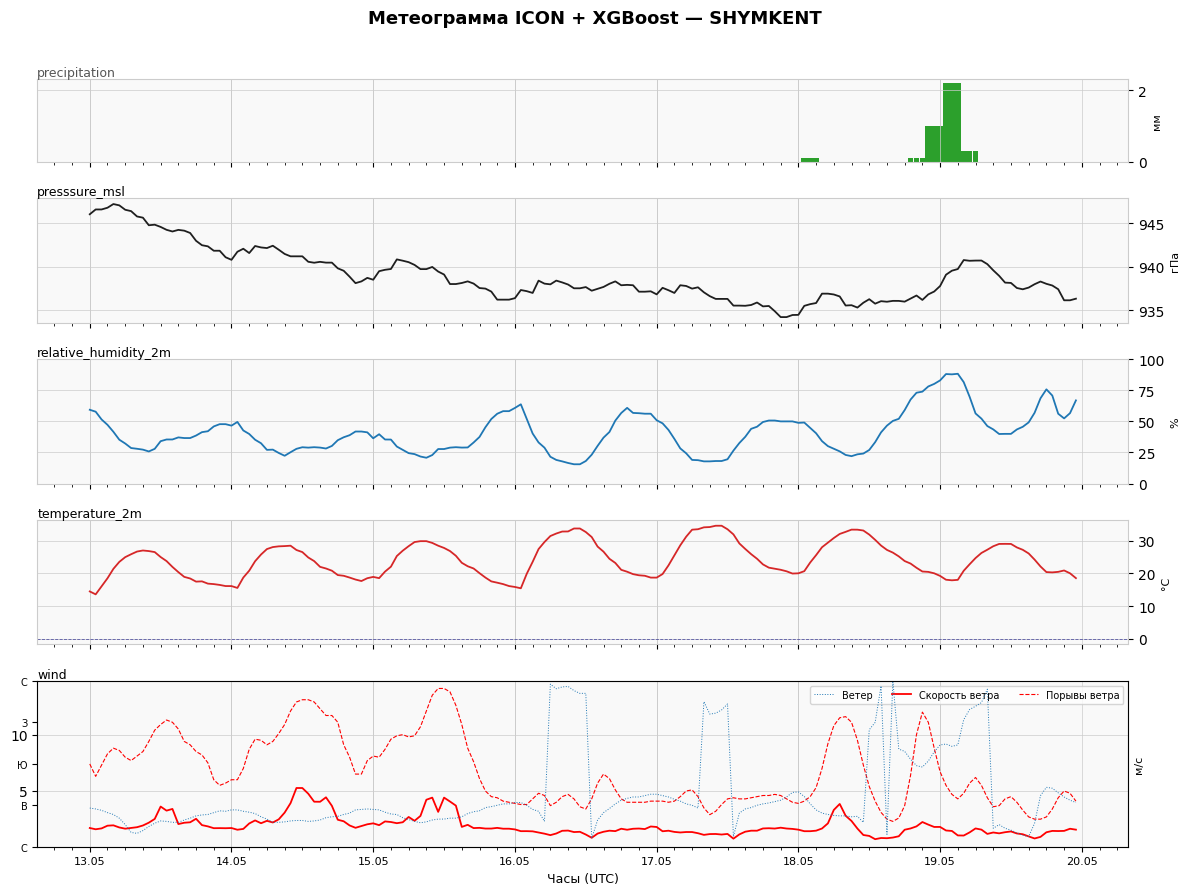Click the wind panel label
The height and width of the screenshot is (895, 1189).
click(52, 674)
